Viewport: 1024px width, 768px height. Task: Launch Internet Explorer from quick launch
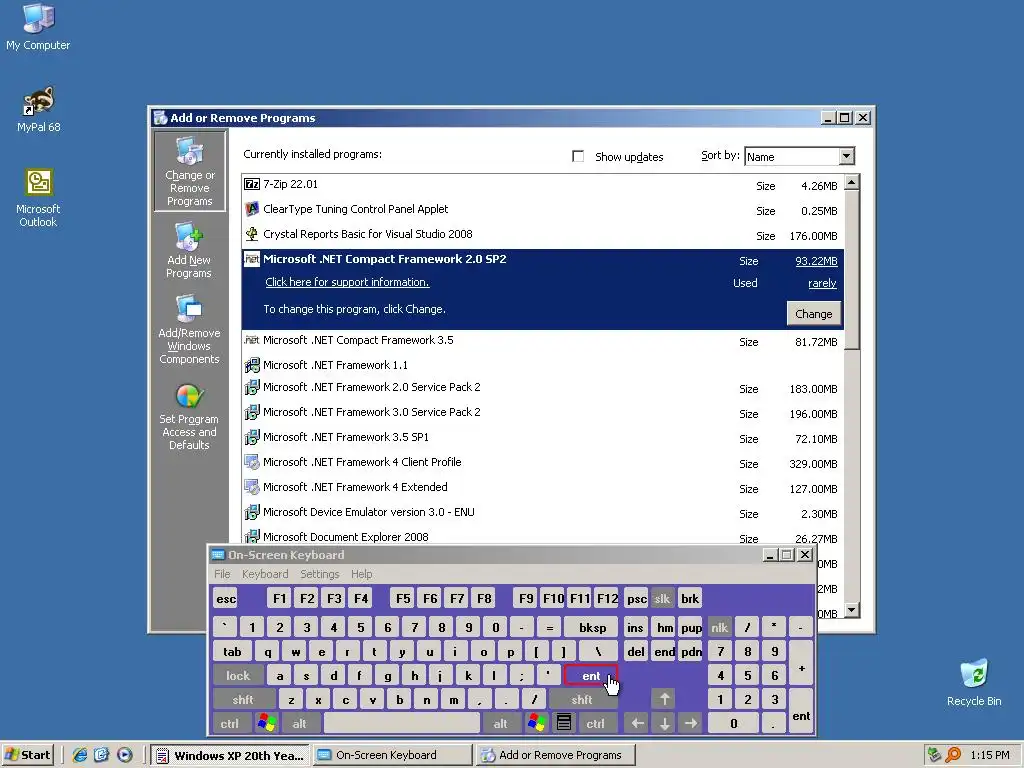click(80, 755)
